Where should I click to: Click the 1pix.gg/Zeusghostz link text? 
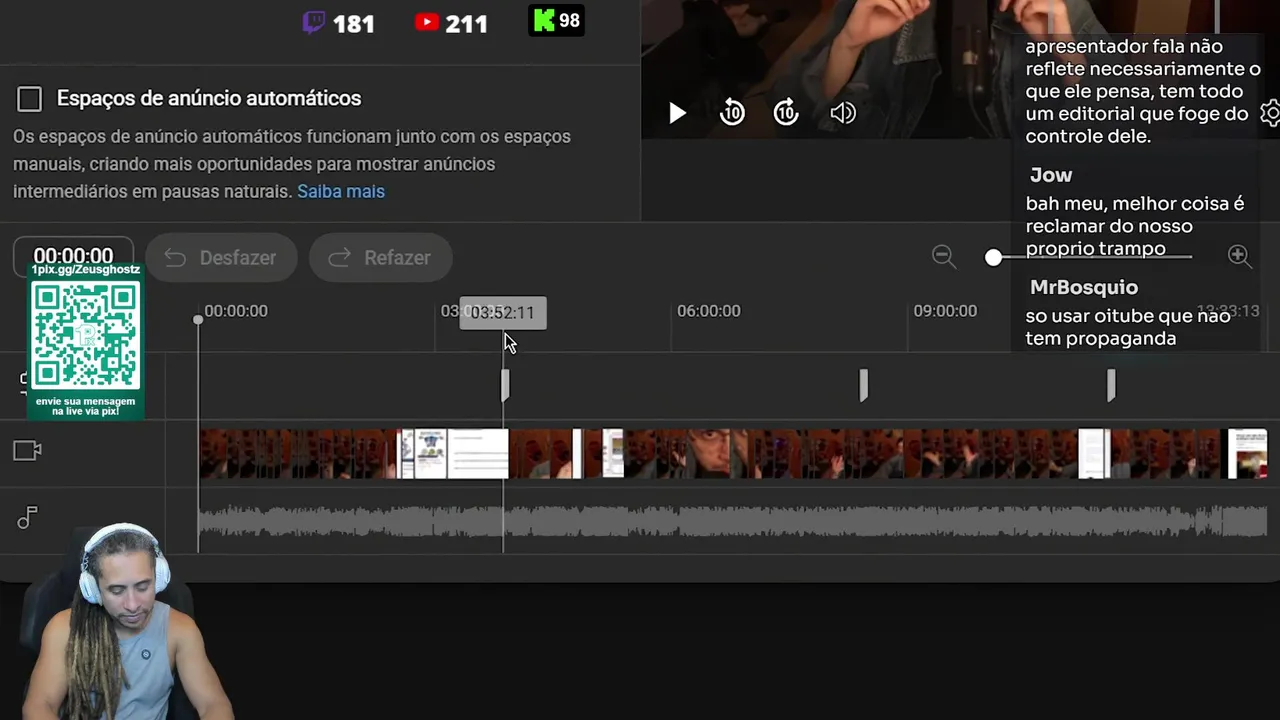point(86,270)
